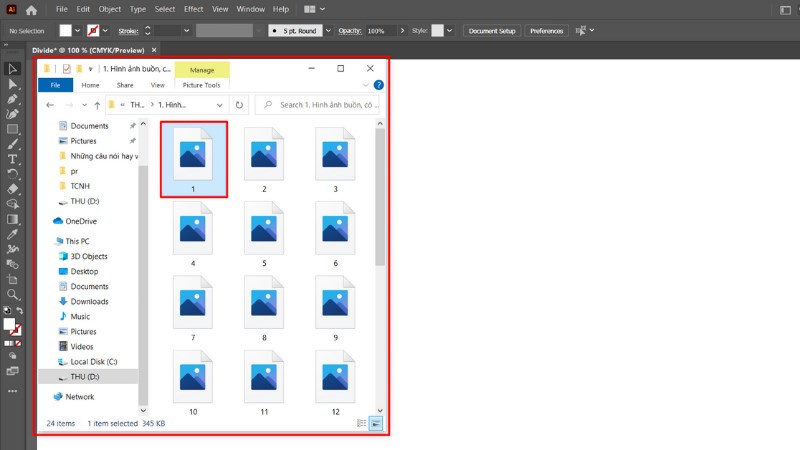Refresh the Explorer folder view
Screen dimensions: 800x450
[x=239, y=104]
